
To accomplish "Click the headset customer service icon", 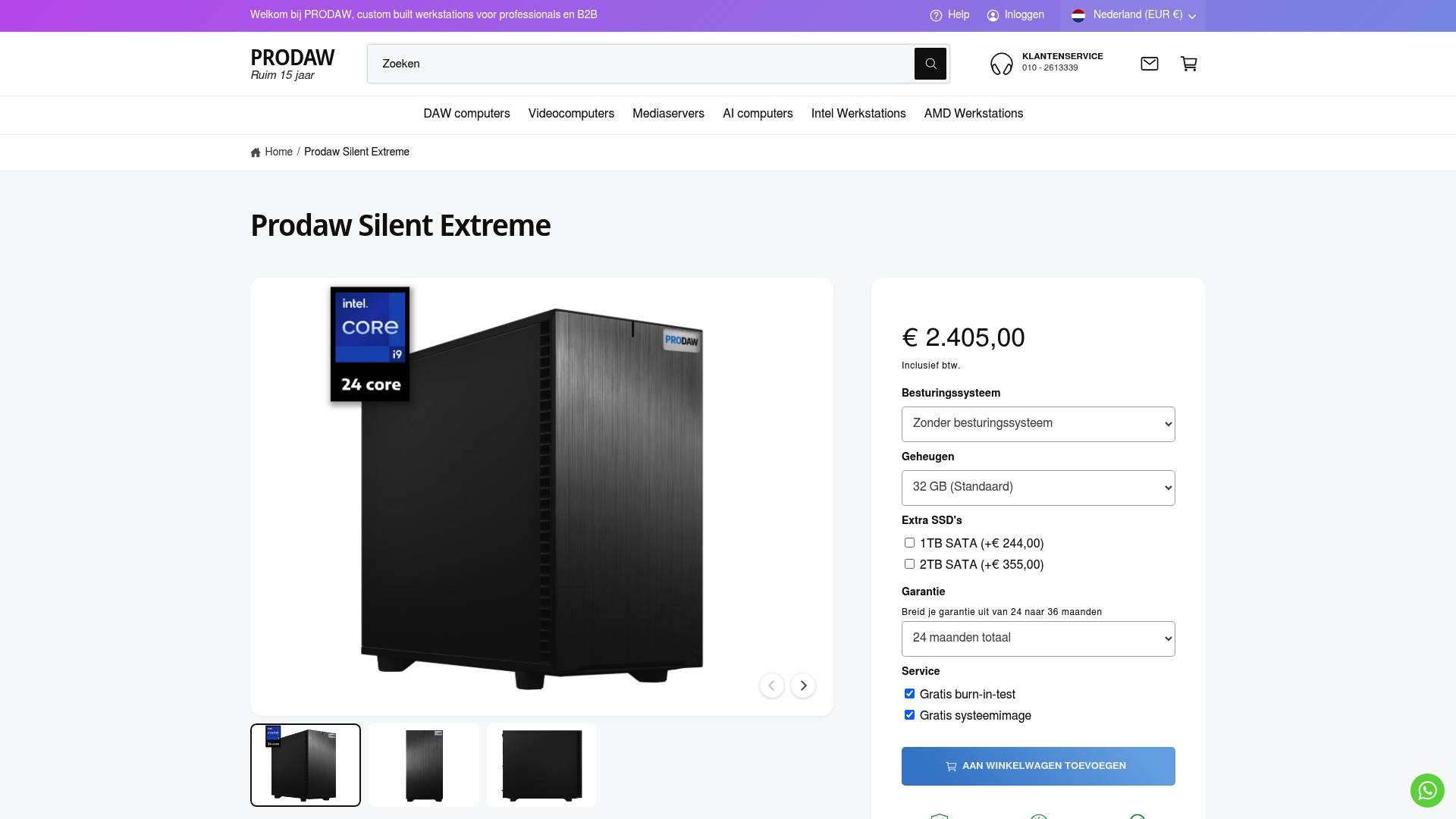I will click(x=1001, y=64).
